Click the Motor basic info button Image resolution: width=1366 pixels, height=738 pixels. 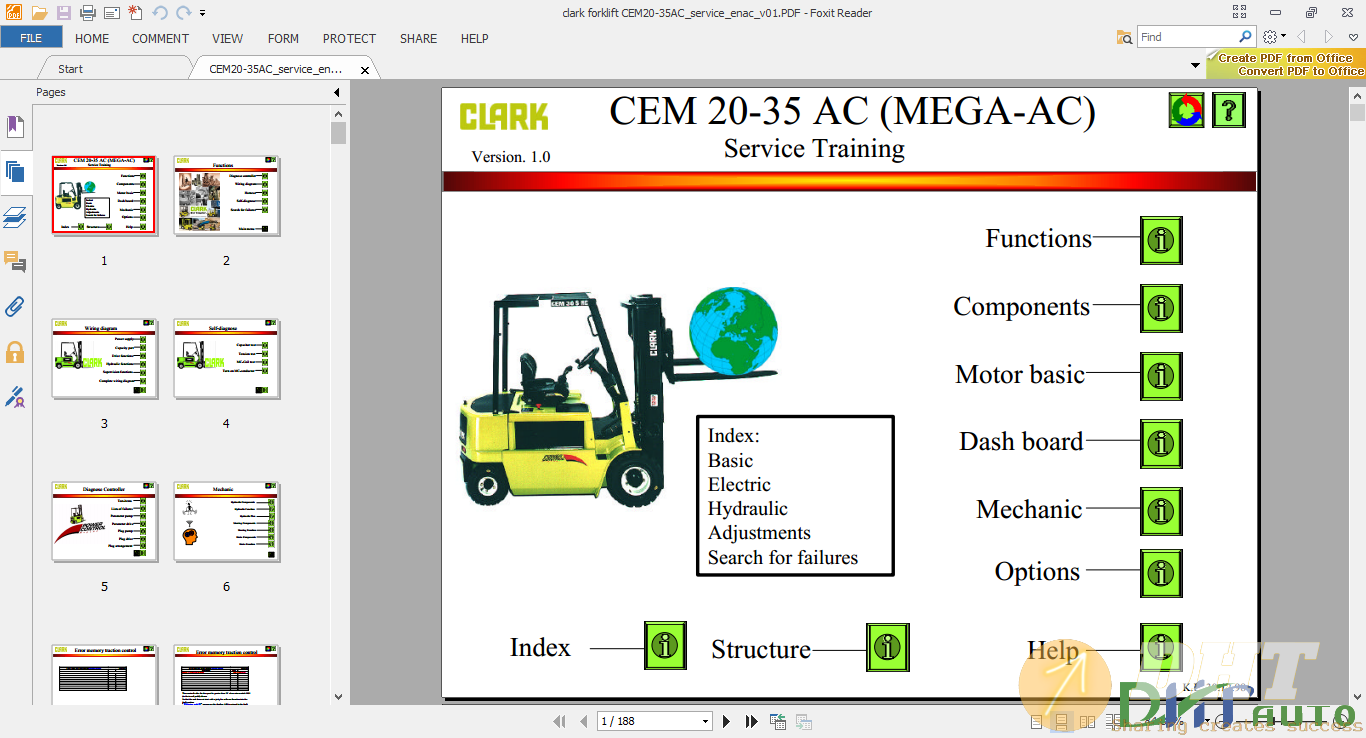tap(1161, 376)
